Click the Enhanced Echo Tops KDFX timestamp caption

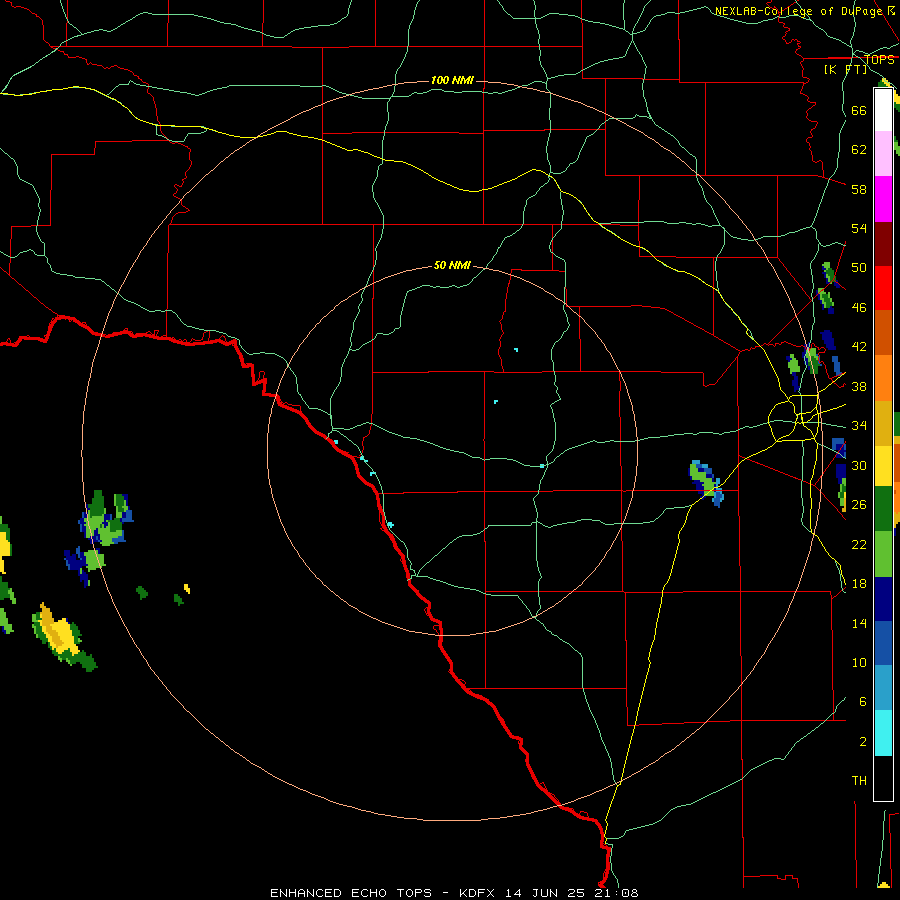[x=454, y=893]
